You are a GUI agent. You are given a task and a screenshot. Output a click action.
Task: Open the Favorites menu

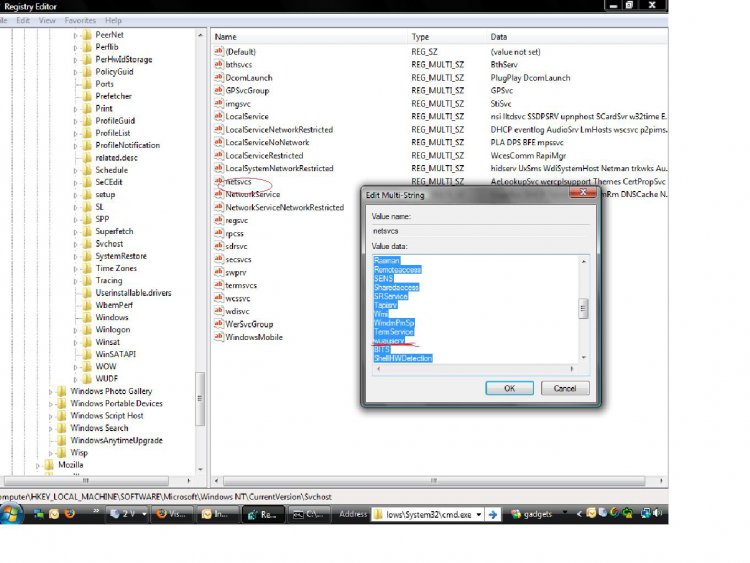(x=80, y=21)
